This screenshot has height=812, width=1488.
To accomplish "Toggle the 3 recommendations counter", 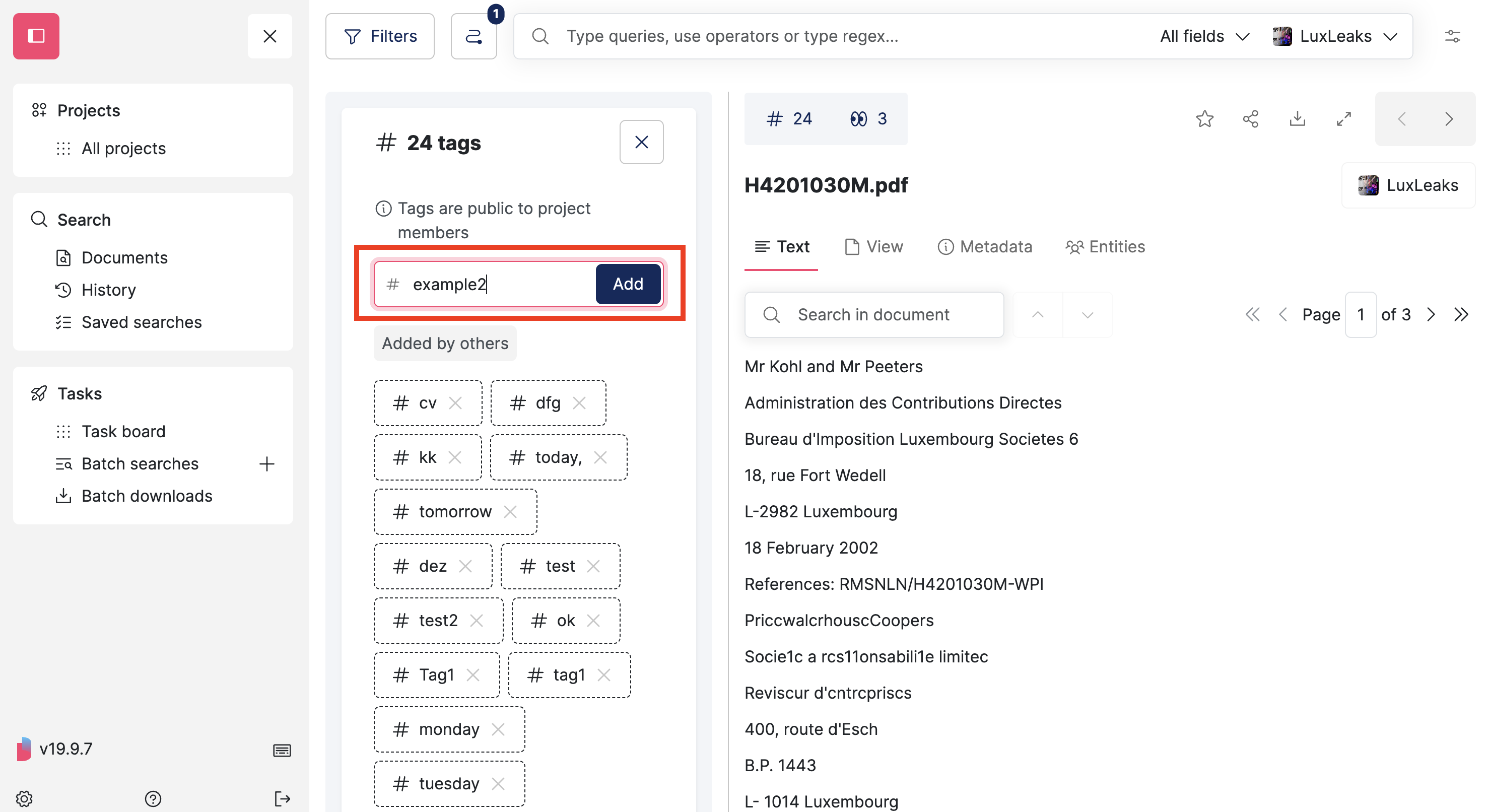I will pyautogui.click(x=868, y=118).
